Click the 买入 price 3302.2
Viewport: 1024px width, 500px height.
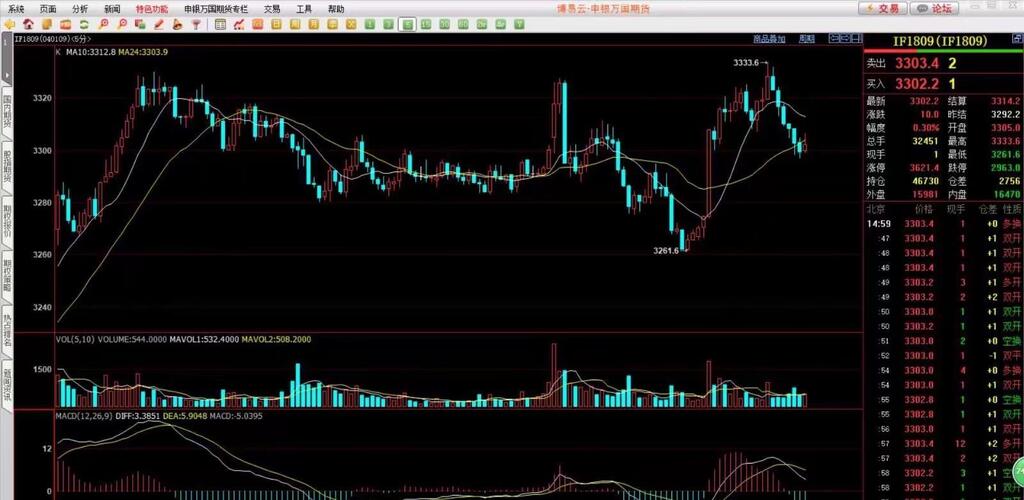916,84
